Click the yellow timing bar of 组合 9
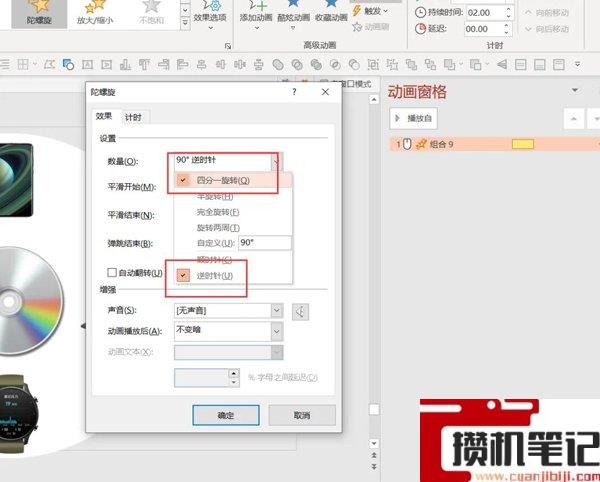 (x=523, y=144)
